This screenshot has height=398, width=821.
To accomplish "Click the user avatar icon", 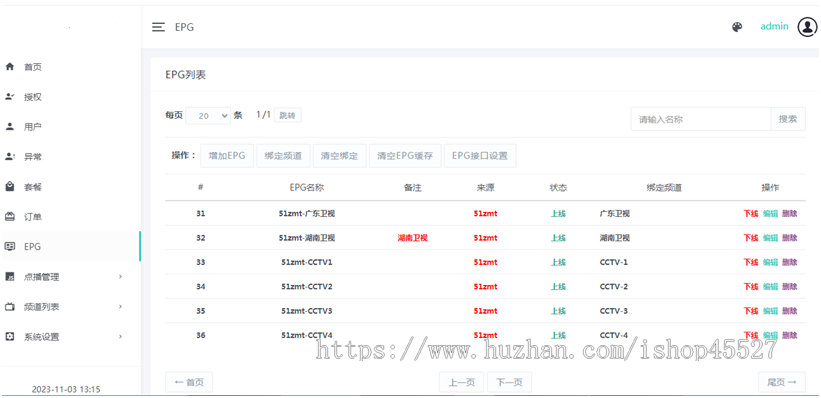I will [x=807, y=27].
